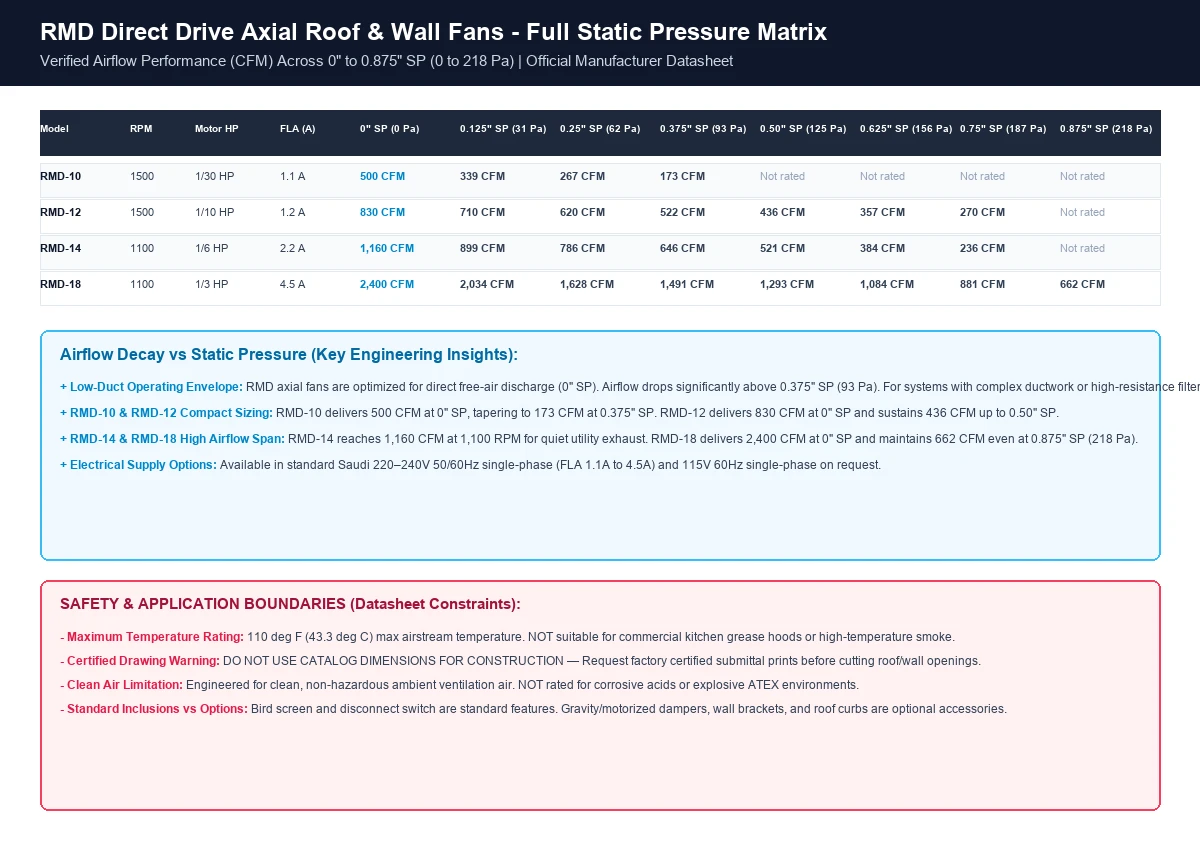Click the 830 CFM value
The height and width of the screenshot is (850, 1200).
(x=383, y=213)
